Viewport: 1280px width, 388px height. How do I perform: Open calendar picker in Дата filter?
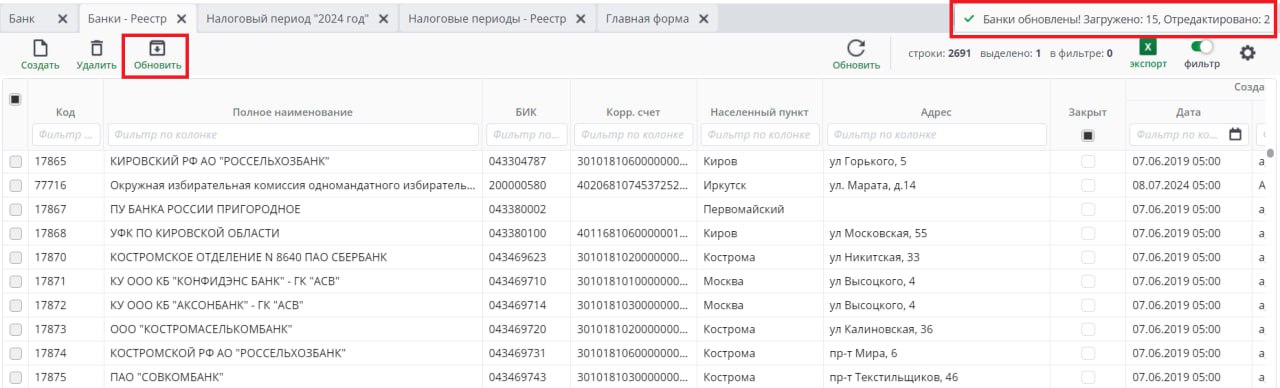[x=1235, y=135]
